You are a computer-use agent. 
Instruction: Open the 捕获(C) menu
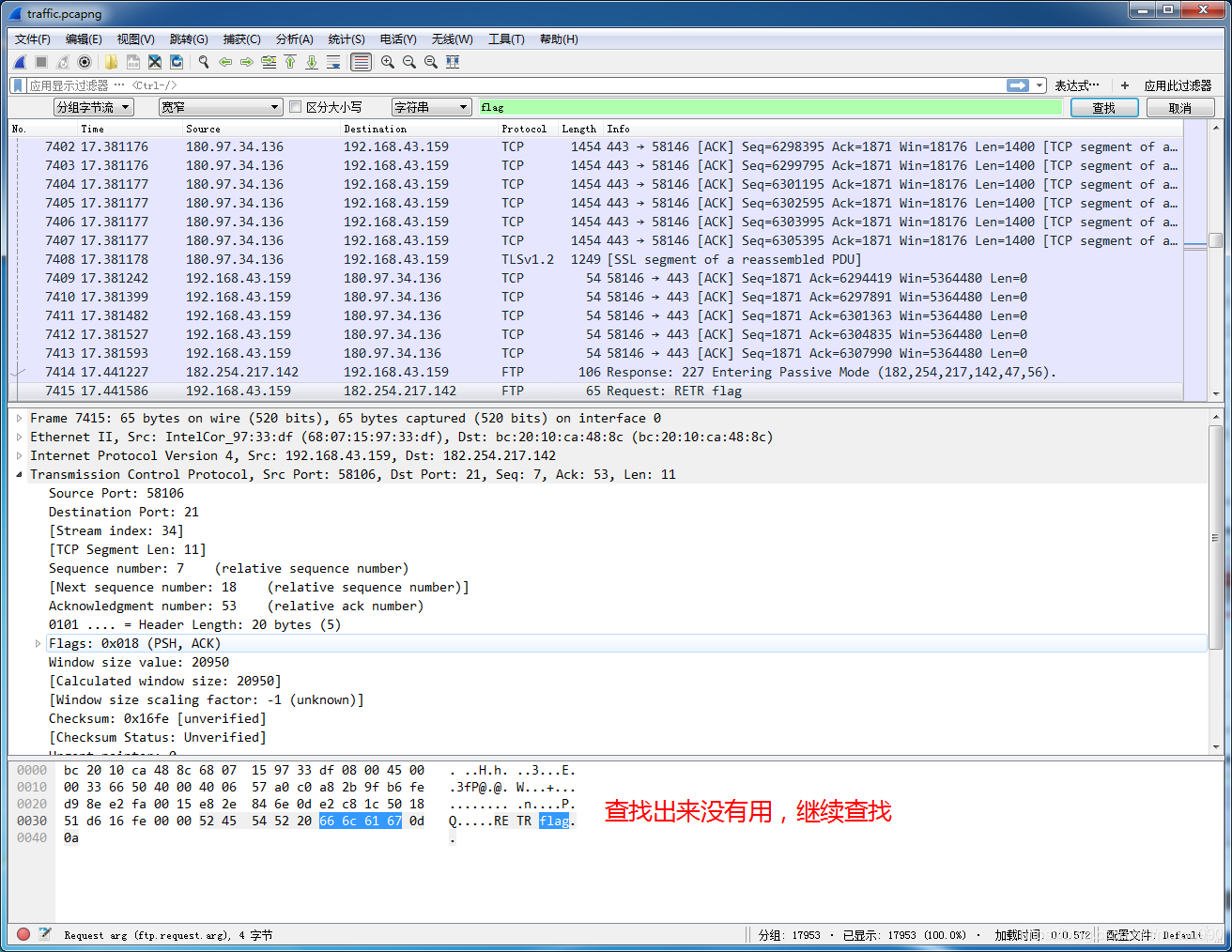coord(241,39)
